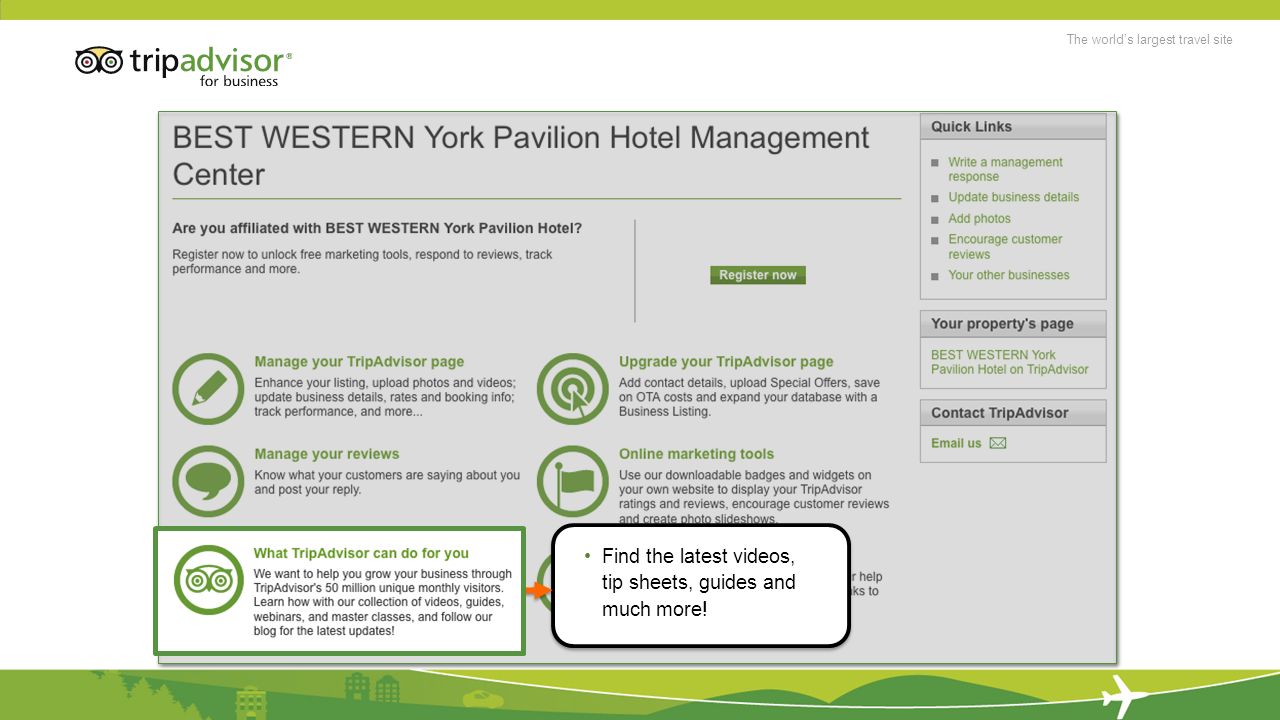Click the Contact TripAdvisor panel header

[1013, 413]
